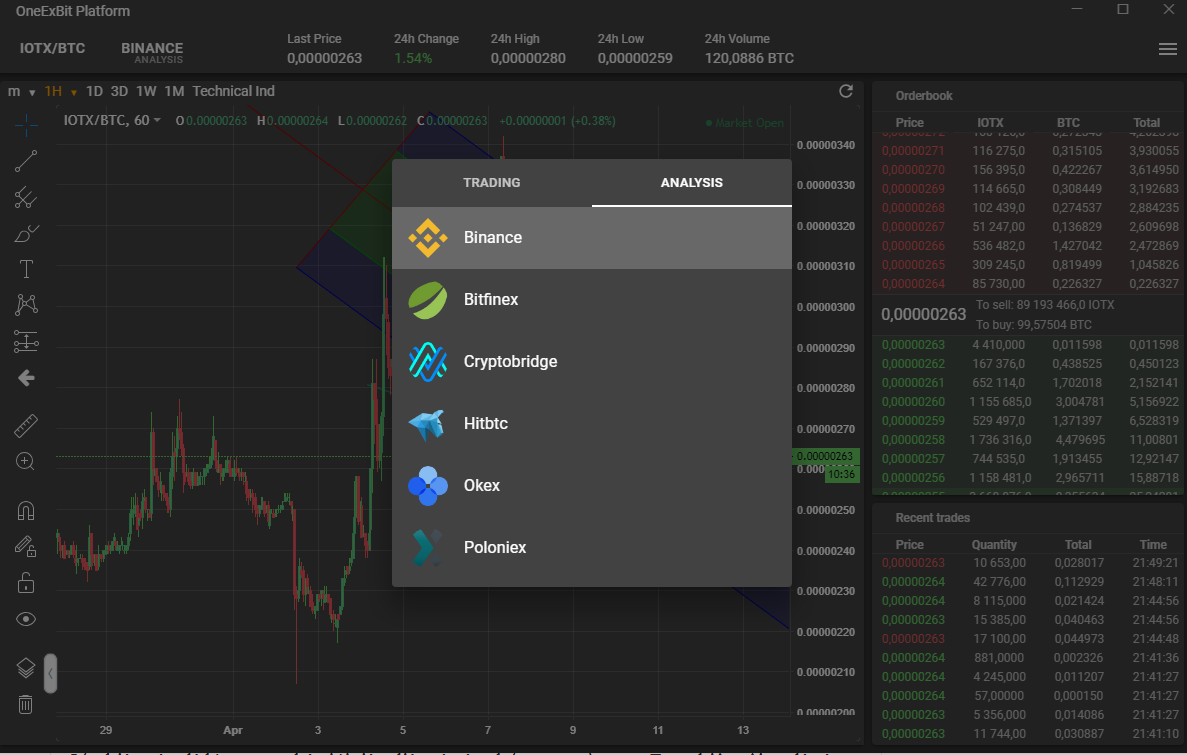The width and height of the screenshot is (1187, 755).
Task: Select bid row at price 0,00000262
Action: click(x=1029, y=363)
